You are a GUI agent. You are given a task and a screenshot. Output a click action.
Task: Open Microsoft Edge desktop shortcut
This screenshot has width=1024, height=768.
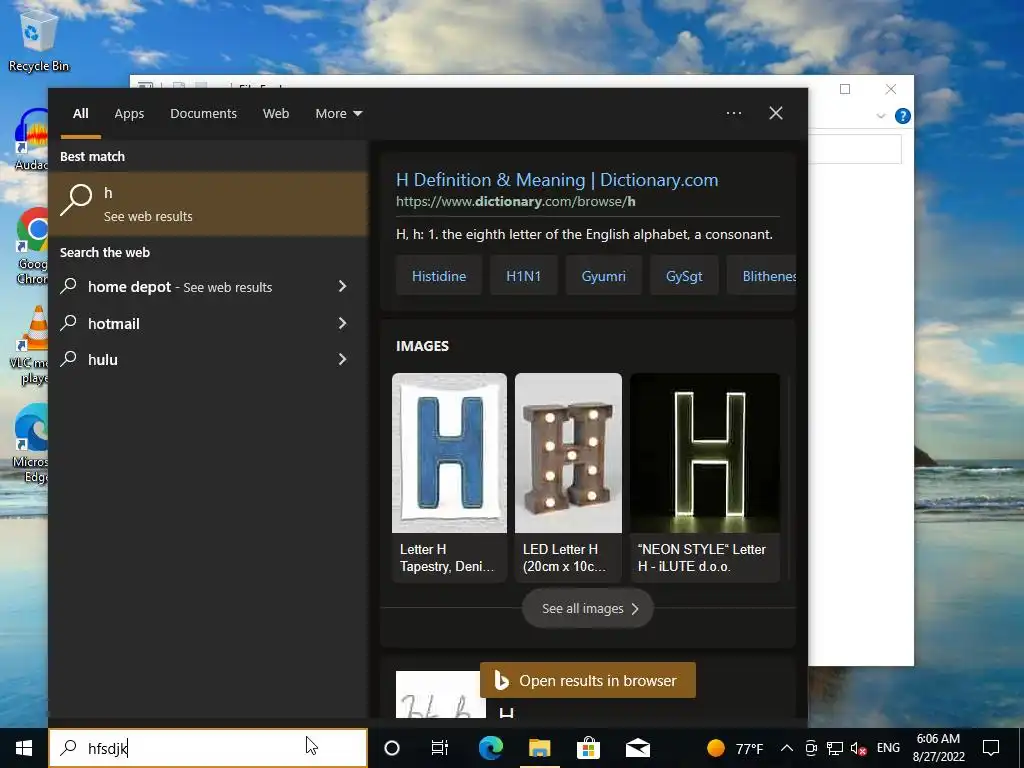(x=31, y=443)
